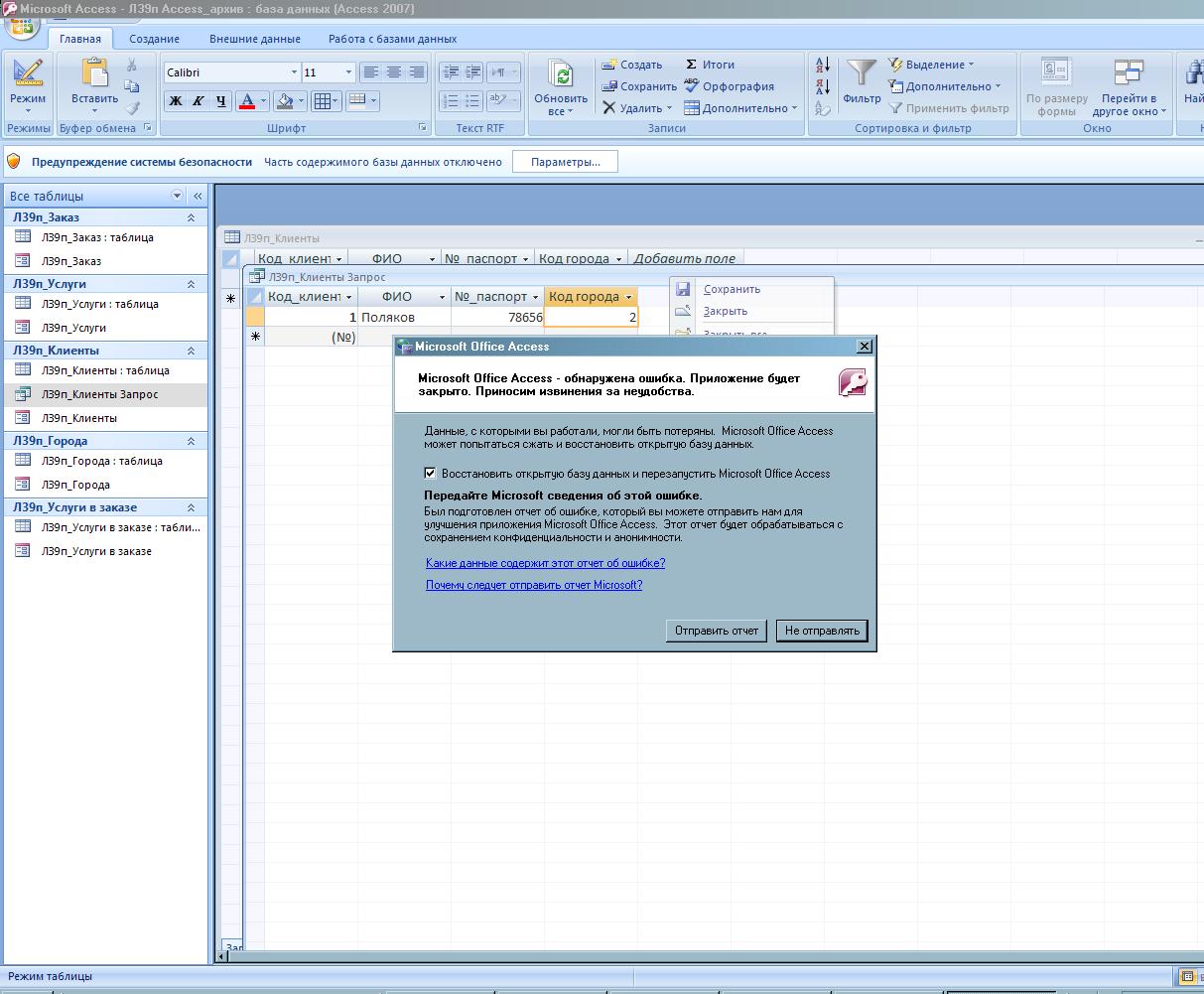Collapse the Л39п_Услуги group
Image resolution: width=1204 pixels, height=994 pixels.
pyautogui.click(x=192, y=284)
